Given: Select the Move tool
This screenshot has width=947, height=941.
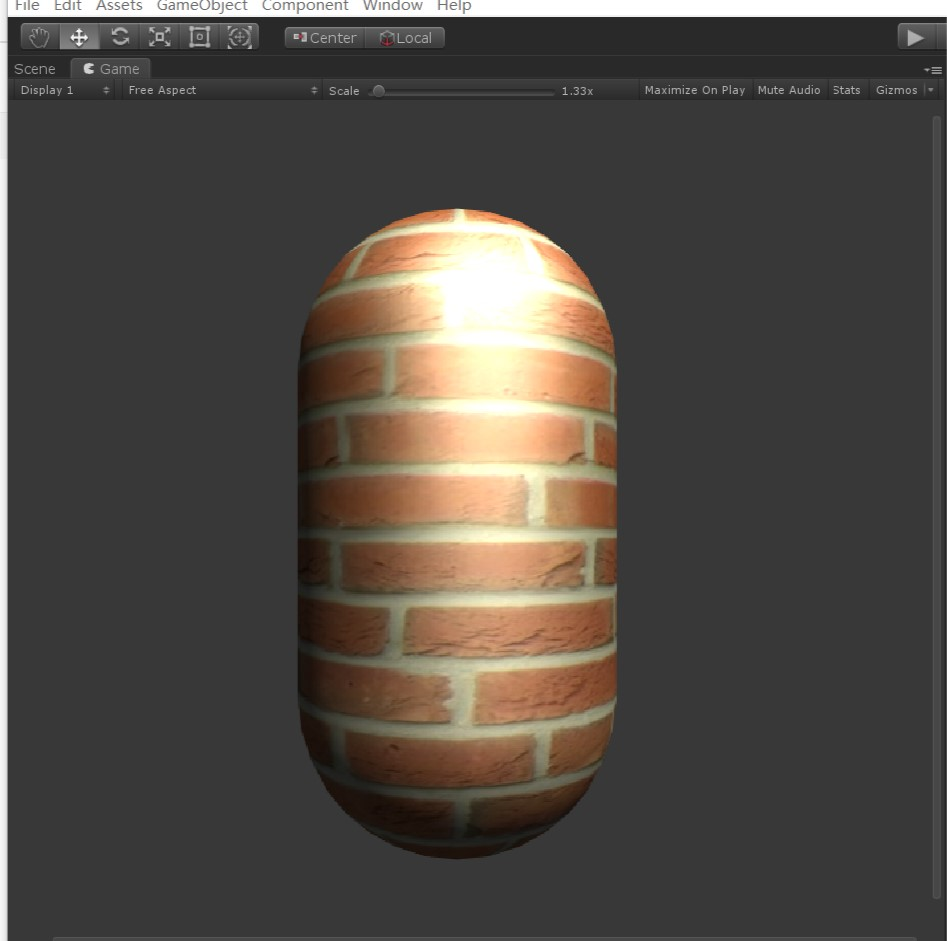Looking at the screenshot, I should 79,36.
